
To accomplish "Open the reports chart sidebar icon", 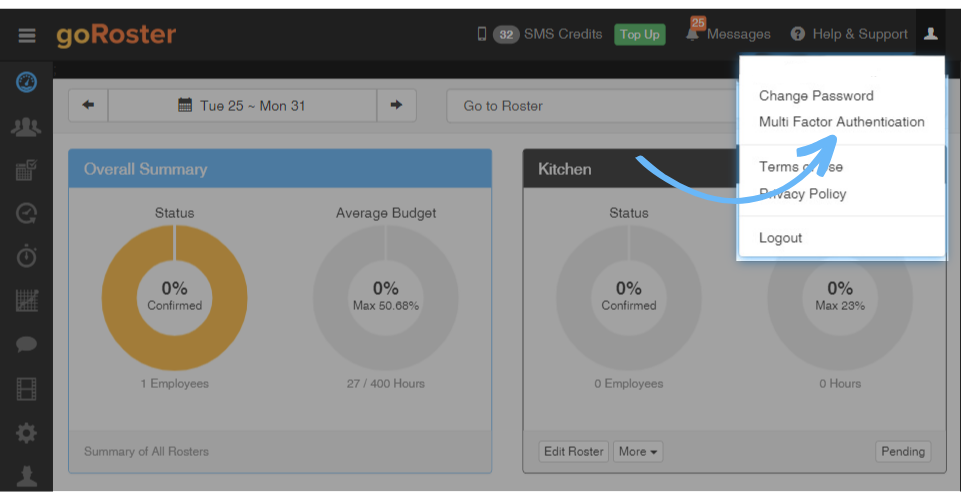I will coord(26,300).
